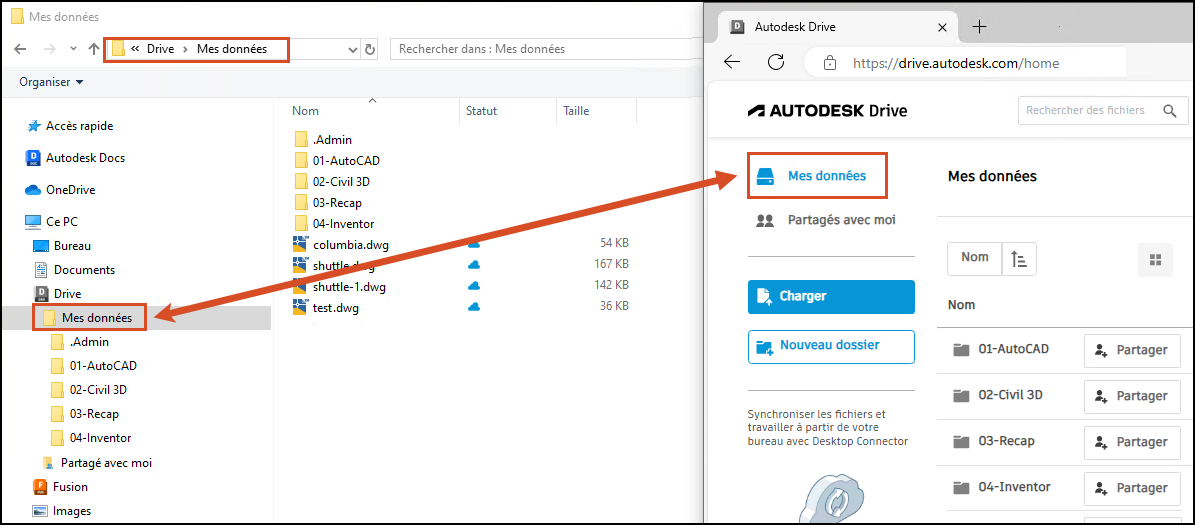Screen dimensions: 1195x525
Task: Close the Autodesk Drive browser tab
Action: point(942,27)
